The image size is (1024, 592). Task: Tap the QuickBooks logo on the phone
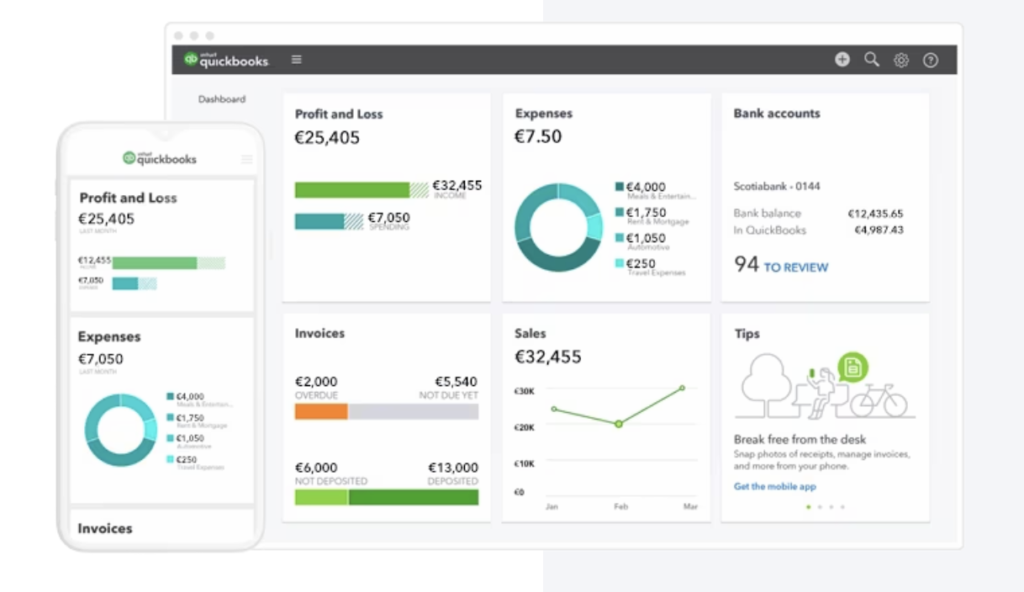pyautogui.click(x=159, y=158)
